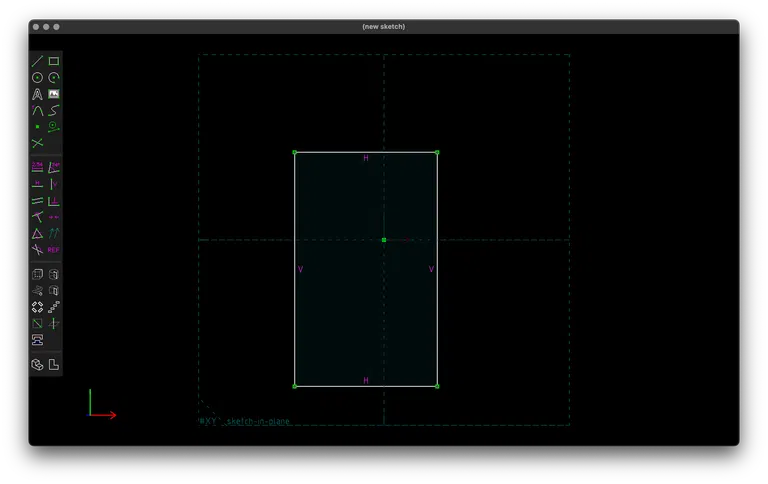Select the rectangle's top-left corner point
Image resolution: width=768 pixels, height=484 pixels.
294,152
